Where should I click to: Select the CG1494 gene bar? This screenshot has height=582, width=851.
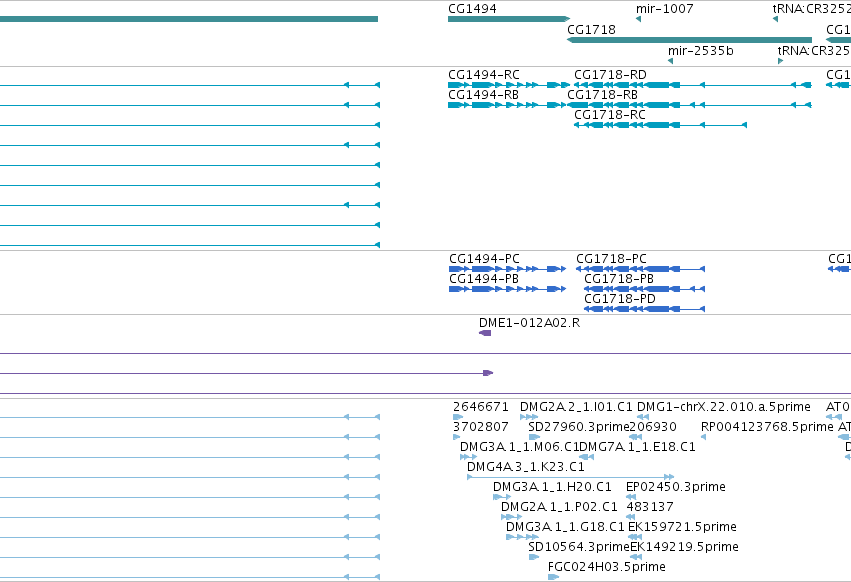click(x=509, y=19)
